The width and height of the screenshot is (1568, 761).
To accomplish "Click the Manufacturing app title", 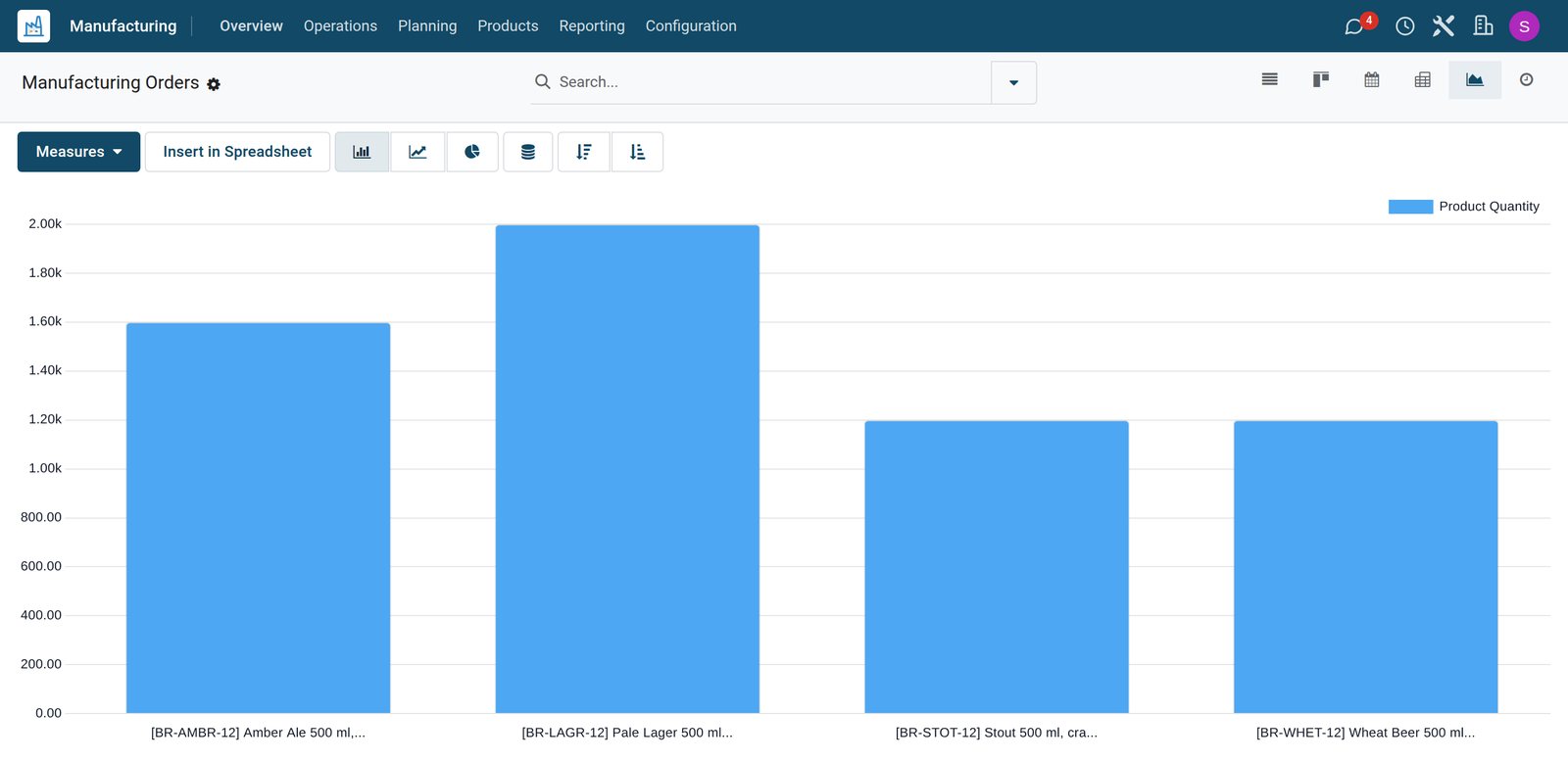I will (x=123, y=26).
